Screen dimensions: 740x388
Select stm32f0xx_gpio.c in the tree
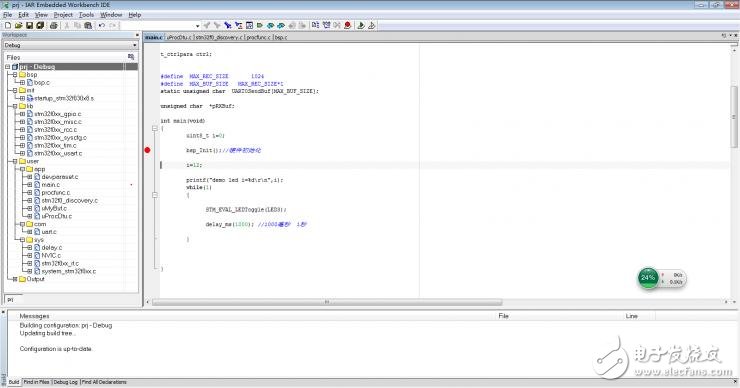click(x=58, y=114)
